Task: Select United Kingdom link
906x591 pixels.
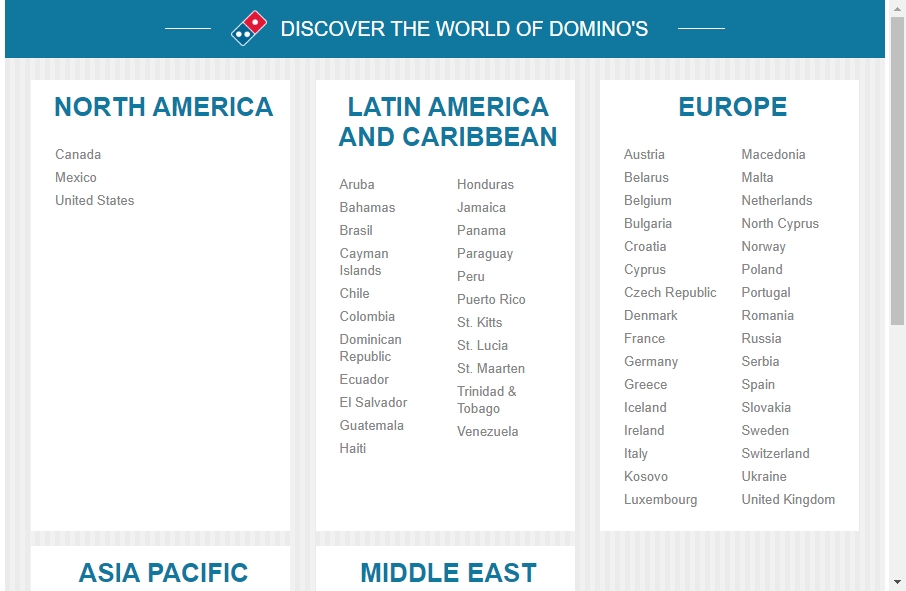Action: point(788,499)
